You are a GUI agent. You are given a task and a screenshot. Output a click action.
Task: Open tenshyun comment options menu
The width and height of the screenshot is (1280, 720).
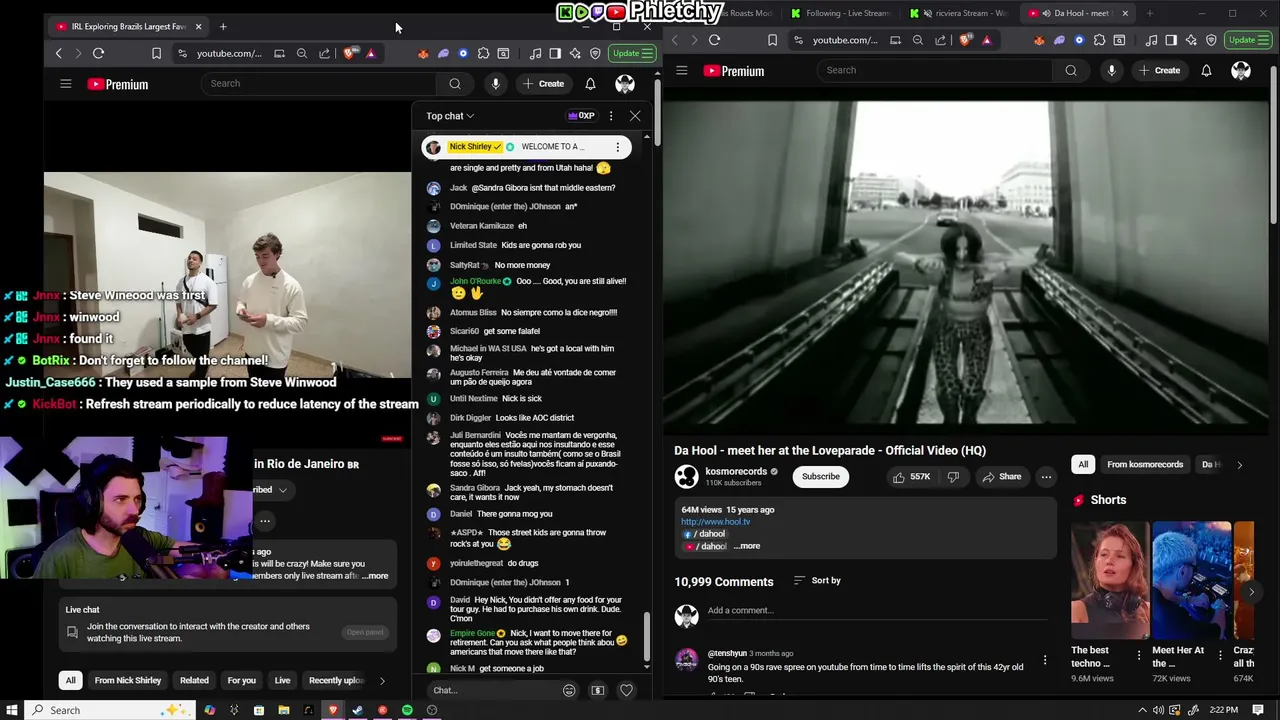(x=1045, y=660)
